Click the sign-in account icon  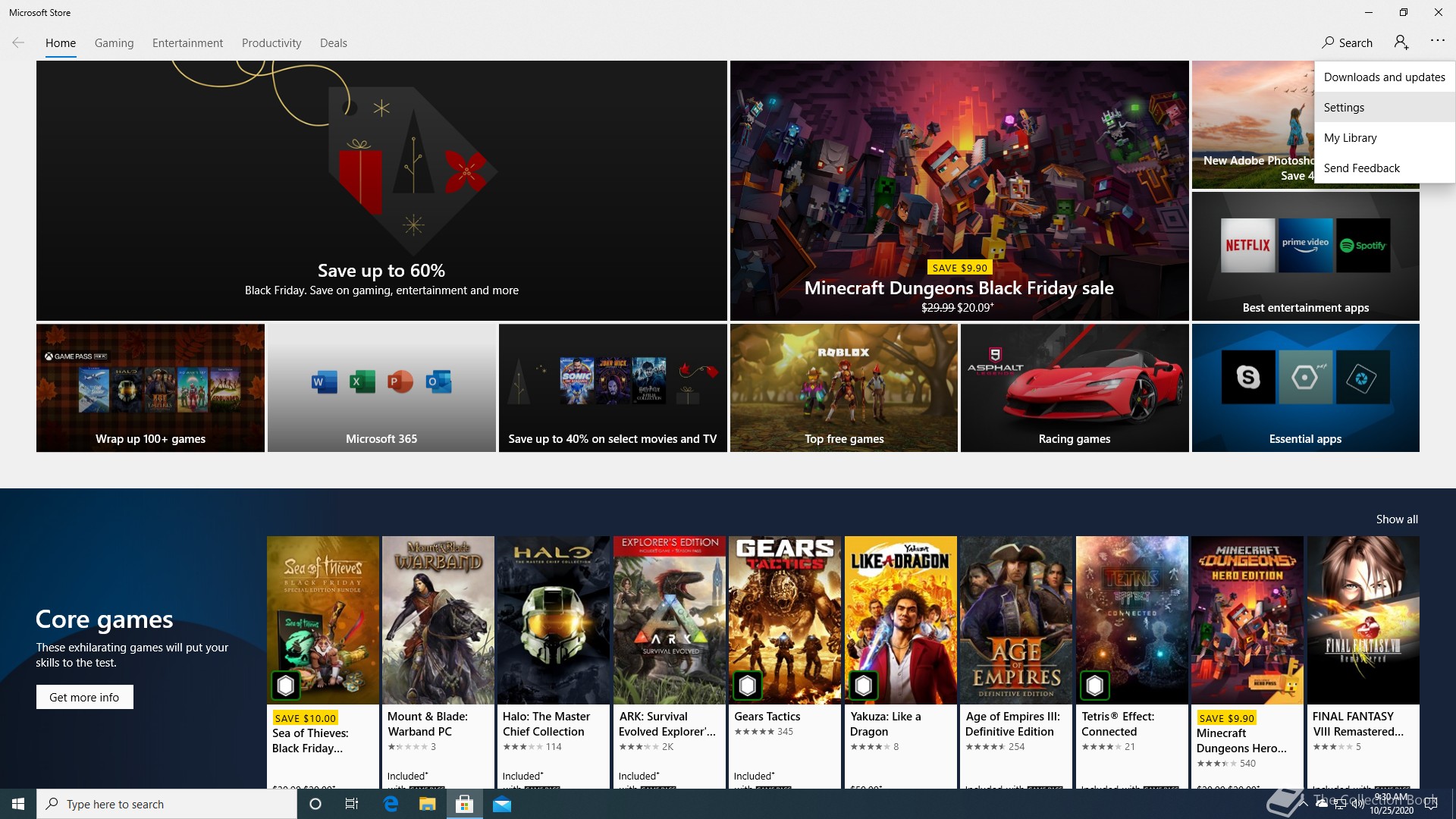[1401, 42]
